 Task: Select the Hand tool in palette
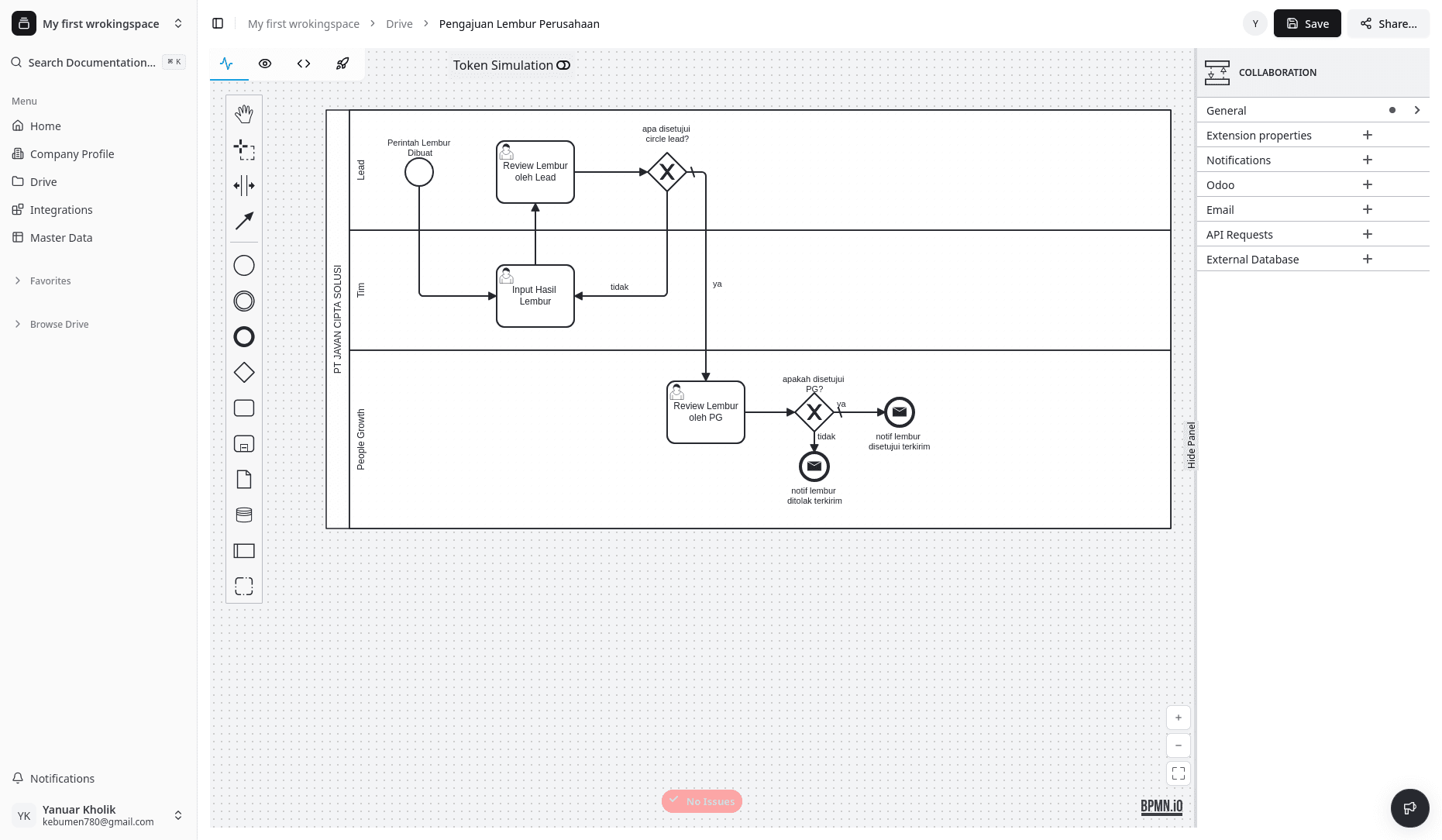tap(244, 114)
